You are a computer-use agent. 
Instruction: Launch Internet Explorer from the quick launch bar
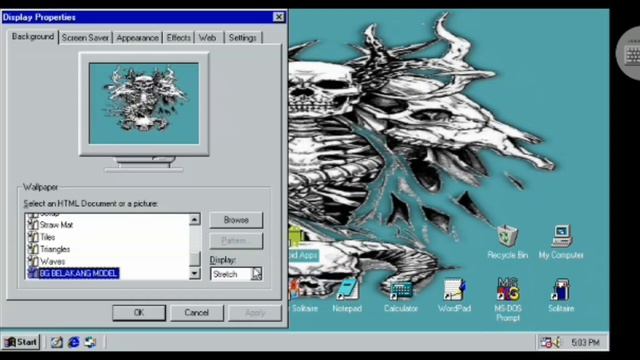(x=73, y=342)
